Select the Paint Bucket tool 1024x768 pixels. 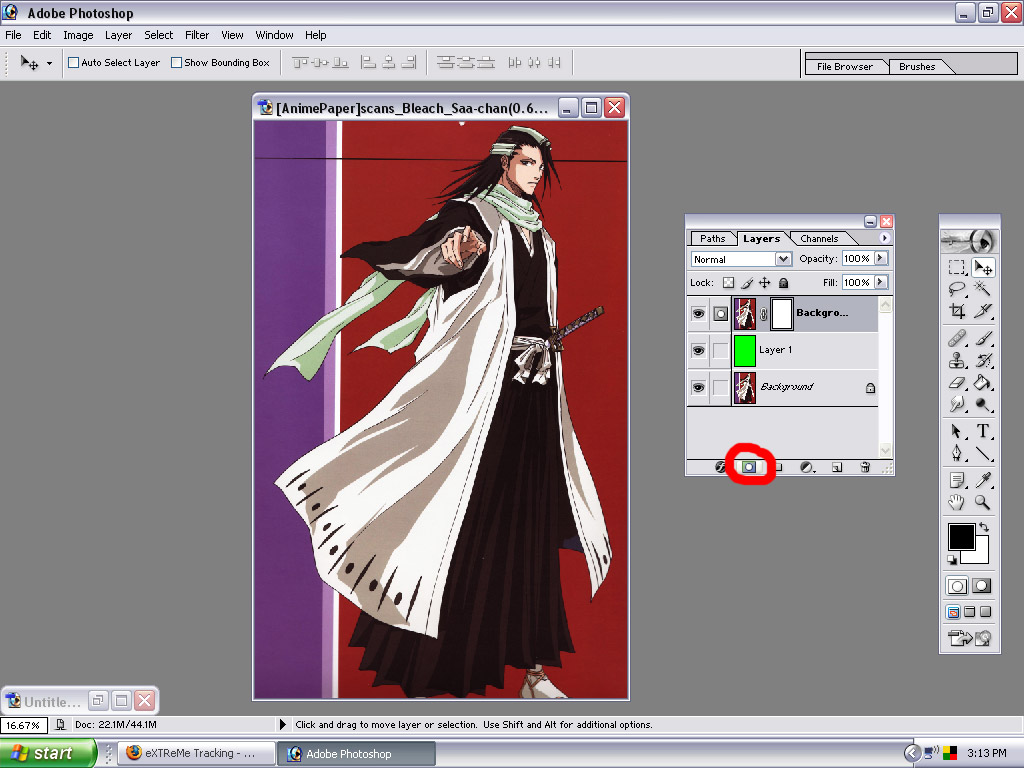[x=982, y=383]
